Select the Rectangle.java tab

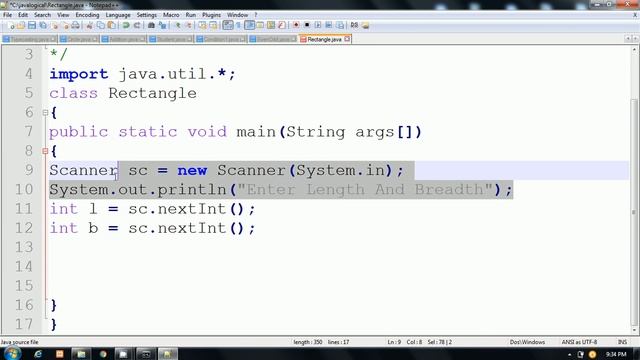pyautogui.click(x=324, y=39)
